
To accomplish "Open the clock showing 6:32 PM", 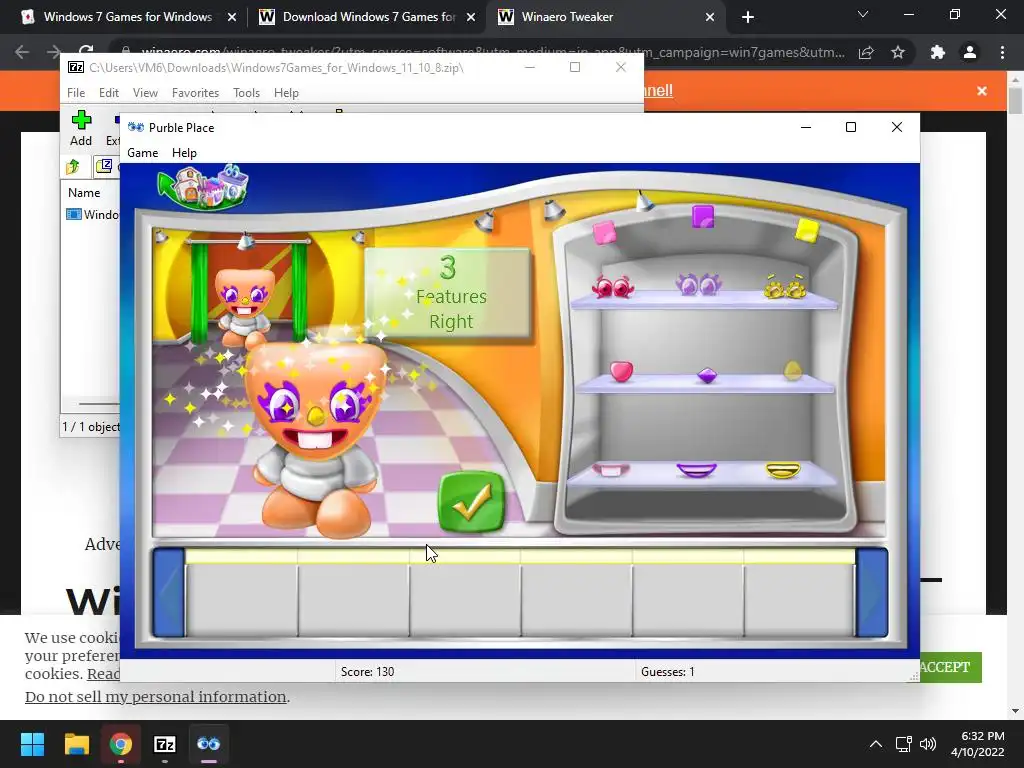I will tap(978, 744).
